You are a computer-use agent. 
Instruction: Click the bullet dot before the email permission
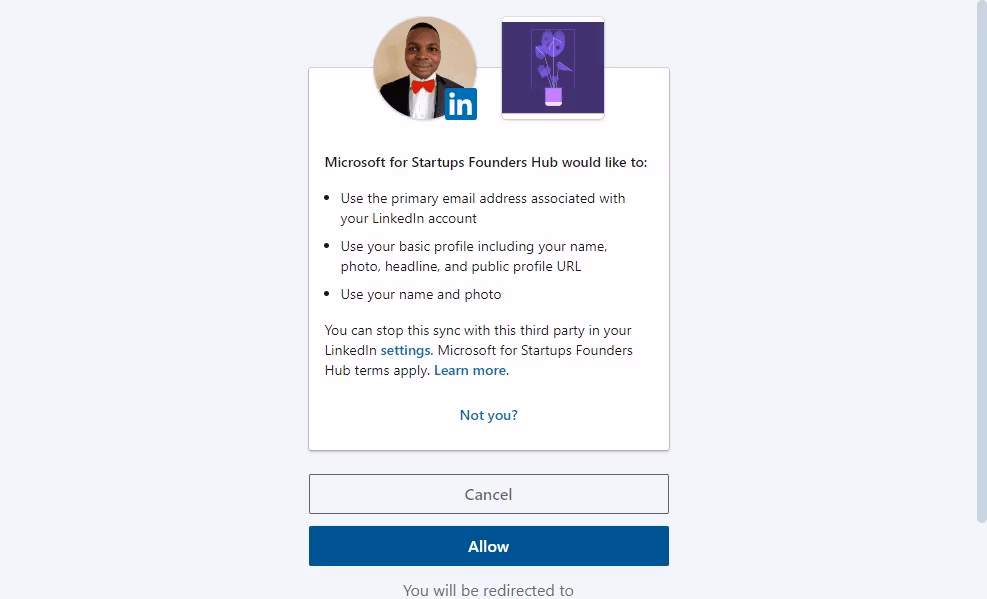327,198
